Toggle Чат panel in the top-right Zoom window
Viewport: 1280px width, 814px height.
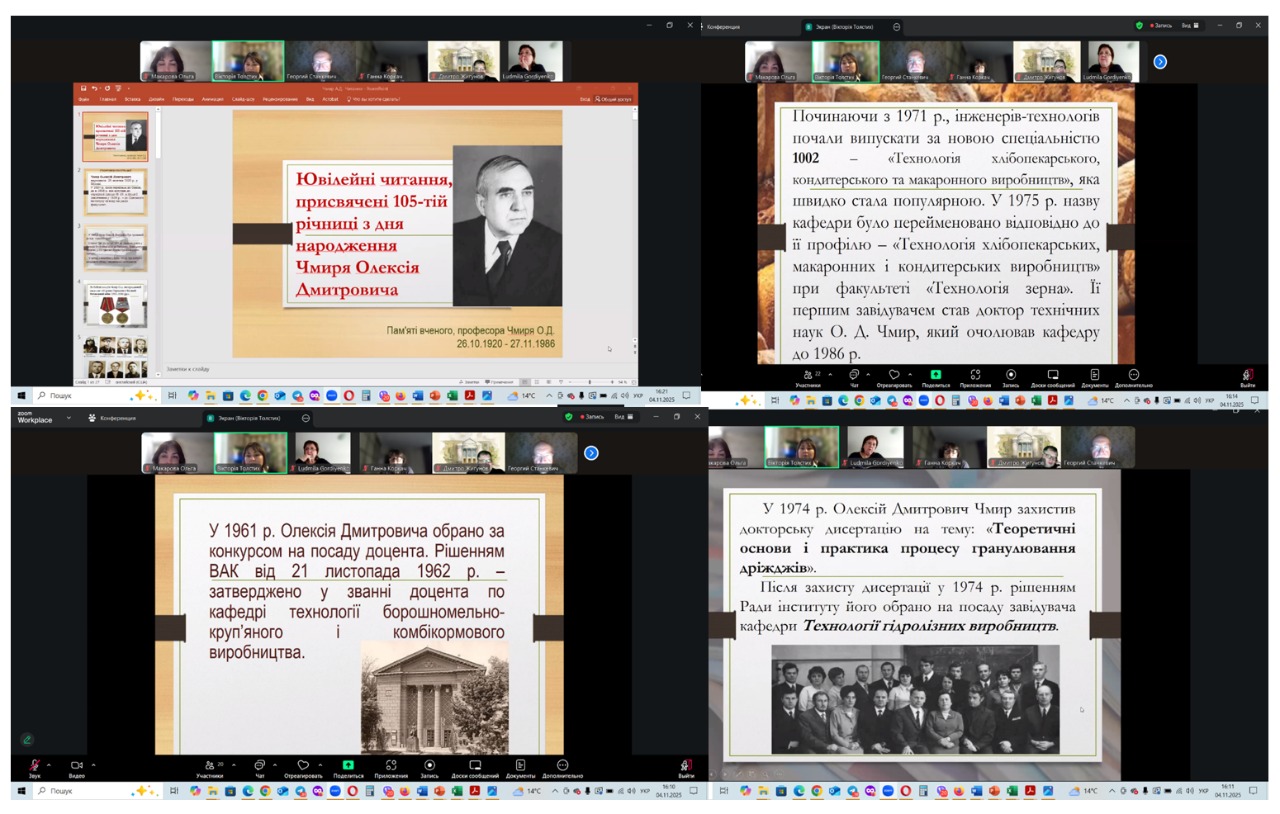click(854, 377)
